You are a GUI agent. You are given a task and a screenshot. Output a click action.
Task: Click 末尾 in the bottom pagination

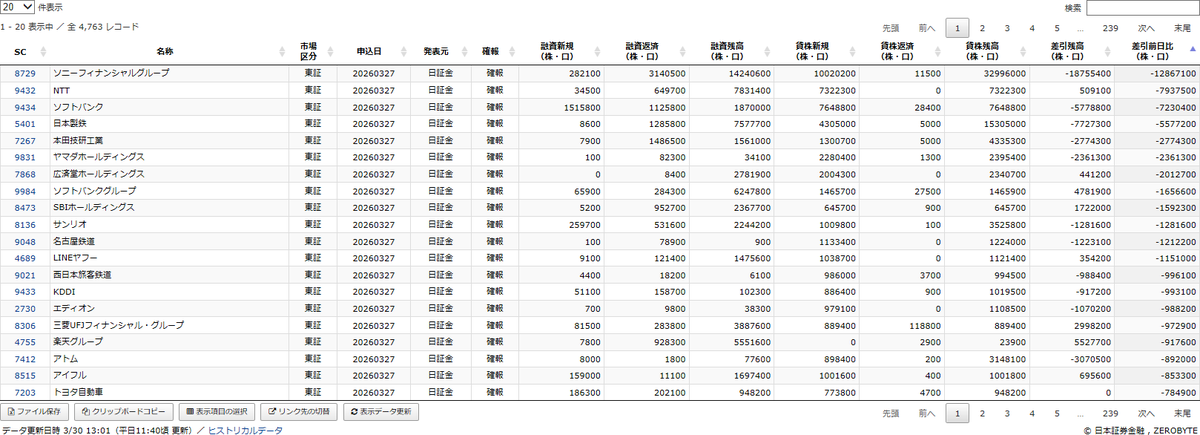(1182, 413)
